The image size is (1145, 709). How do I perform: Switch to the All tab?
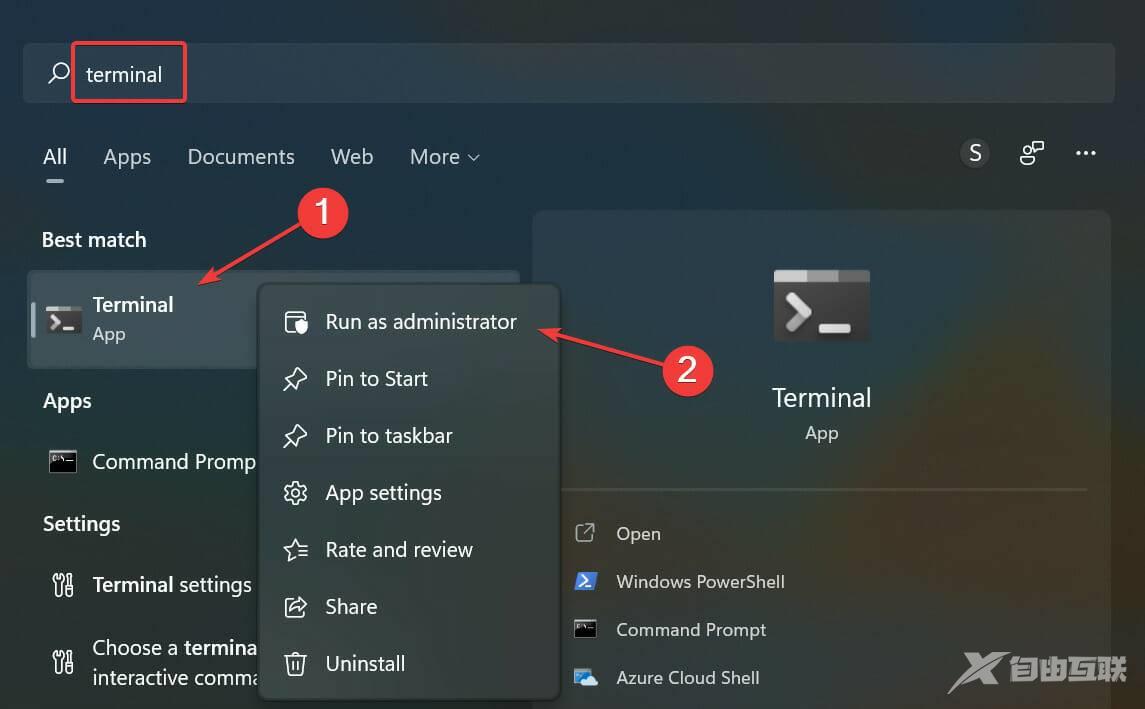55,157
